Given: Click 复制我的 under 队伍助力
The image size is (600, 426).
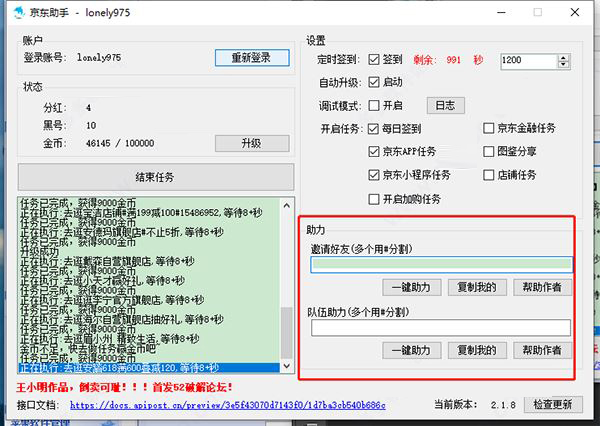Looking at the screenshot, I should [x=477, y=350].
